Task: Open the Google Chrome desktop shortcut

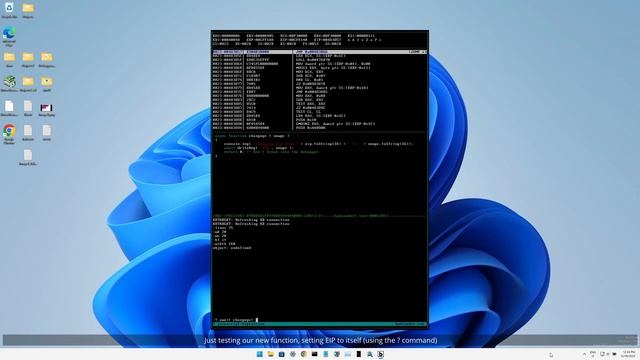Action: point(9,134)
